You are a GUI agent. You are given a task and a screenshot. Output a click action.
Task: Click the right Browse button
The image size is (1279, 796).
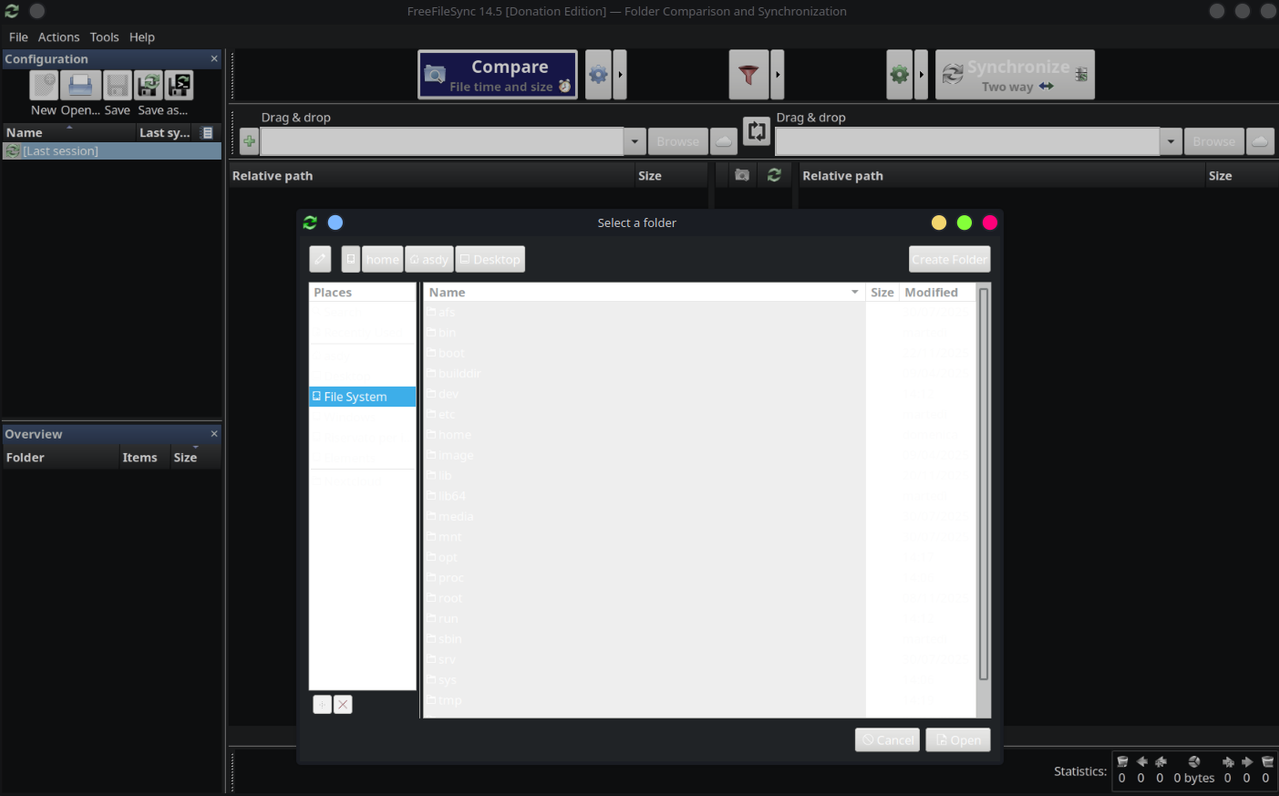pyautogui.click(x=1214, y=142)
